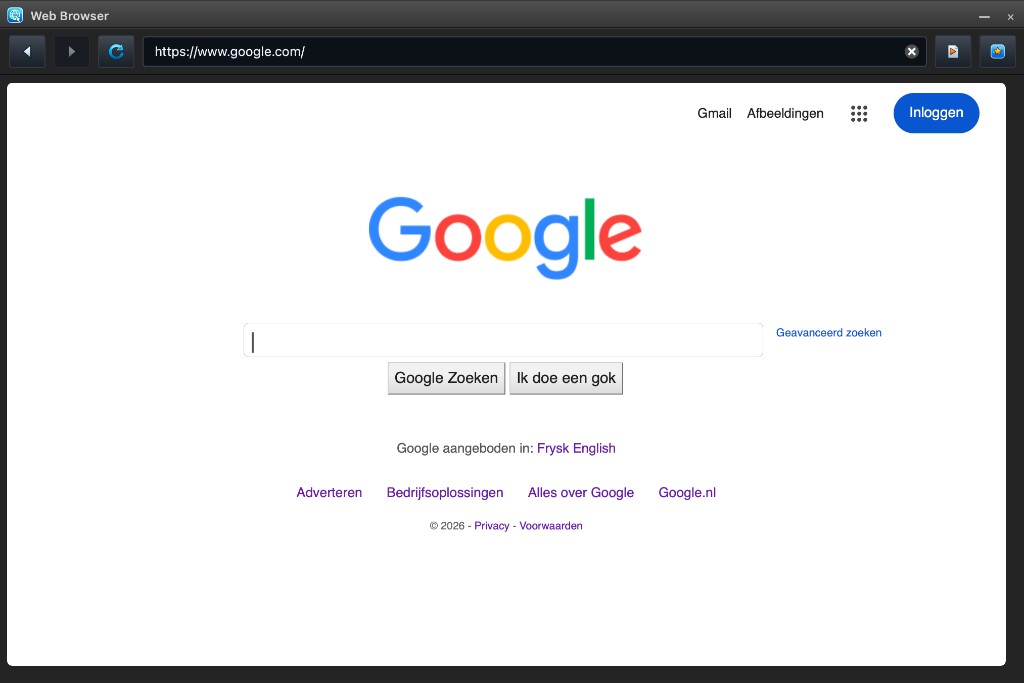1024x683 pixels.
Task: Open the Bedrijfsoplossingen link
Action: tap(445, 492)
